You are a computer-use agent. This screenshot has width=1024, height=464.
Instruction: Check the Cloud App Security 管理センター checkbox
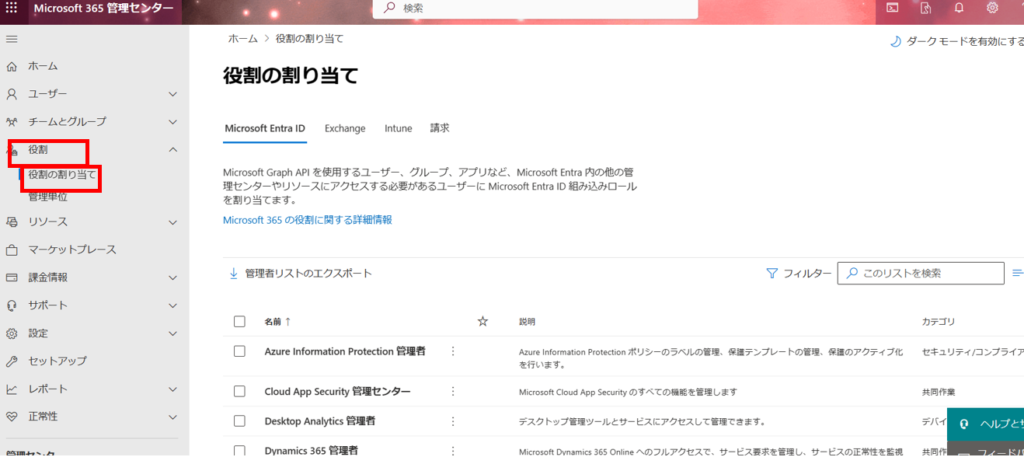[240, 391]
